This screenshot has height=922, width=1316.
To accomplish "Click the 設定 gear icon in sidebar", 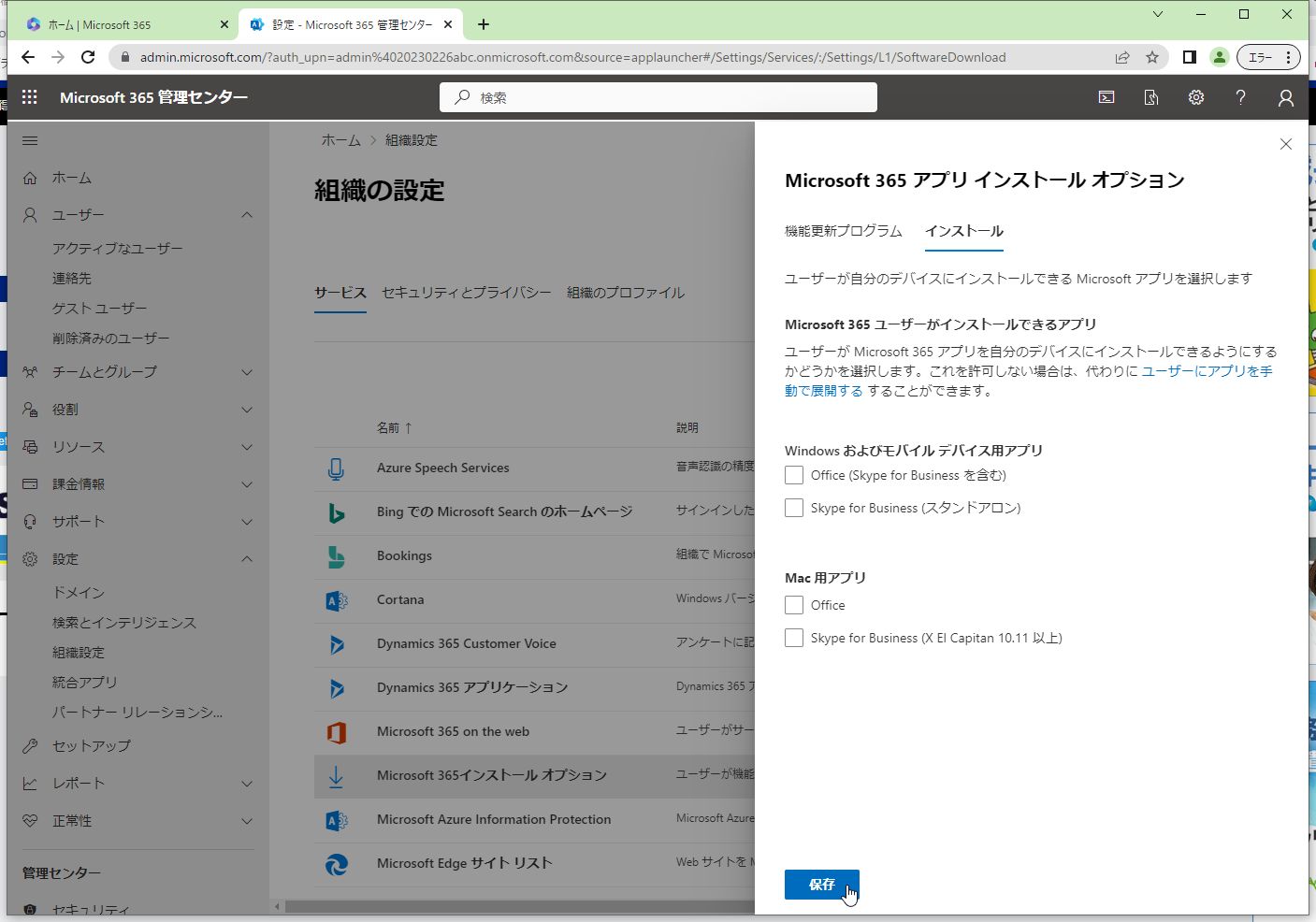I will point(30,559).
